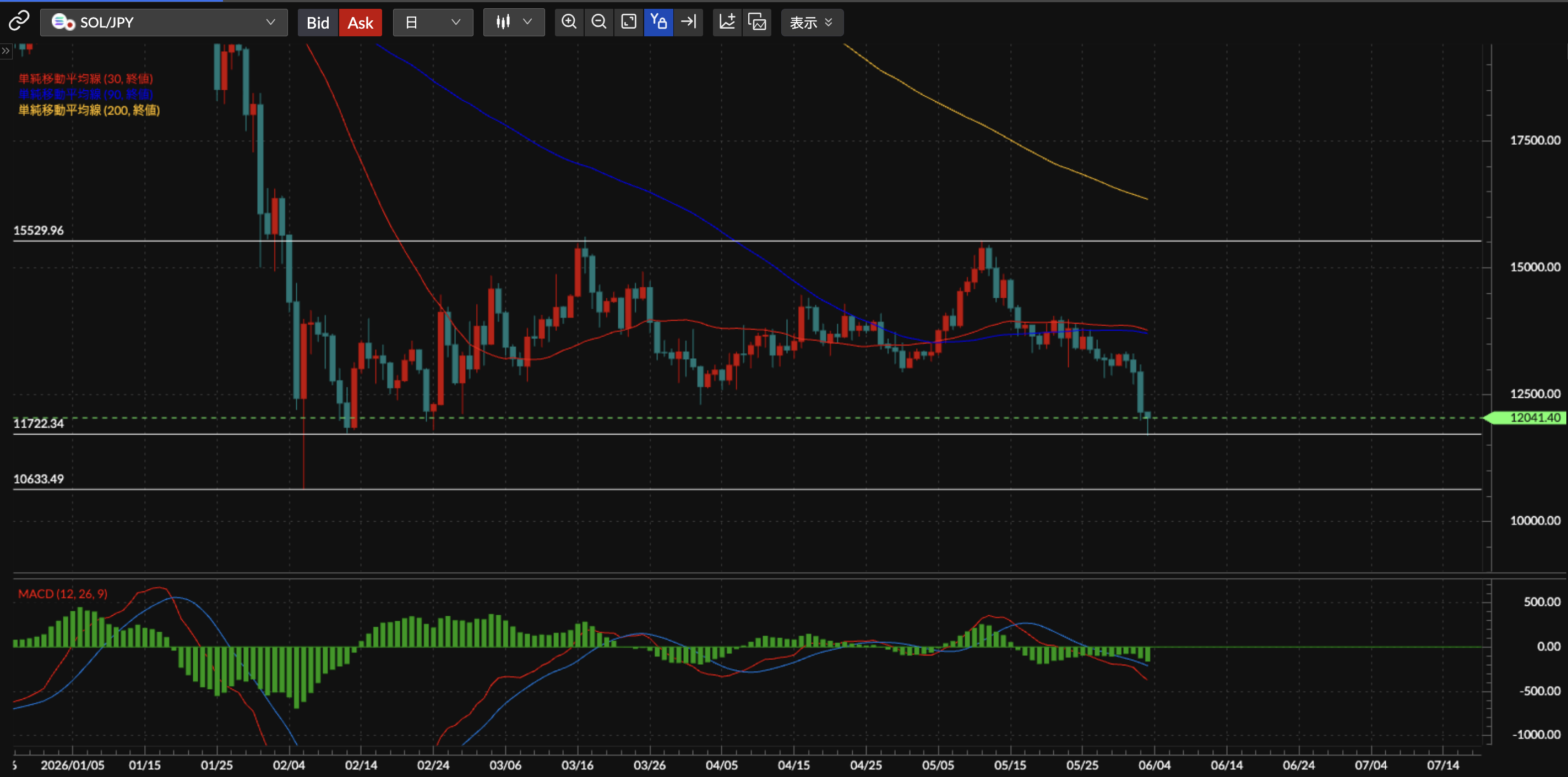1568x777 pixels.
Task: Click the 単純移動平均線 (200, 終値) legend
Action: click(89, 110)
